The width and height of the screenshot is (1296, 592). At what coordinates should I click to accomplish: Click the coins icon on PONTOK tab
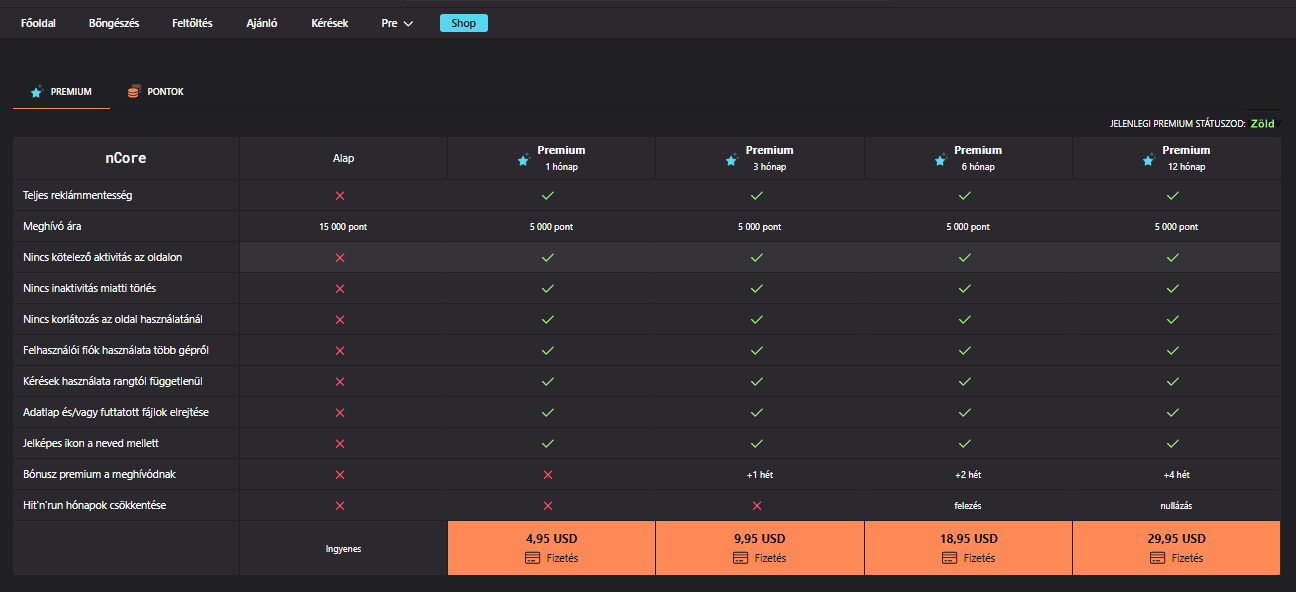click(x=133, y=92)
